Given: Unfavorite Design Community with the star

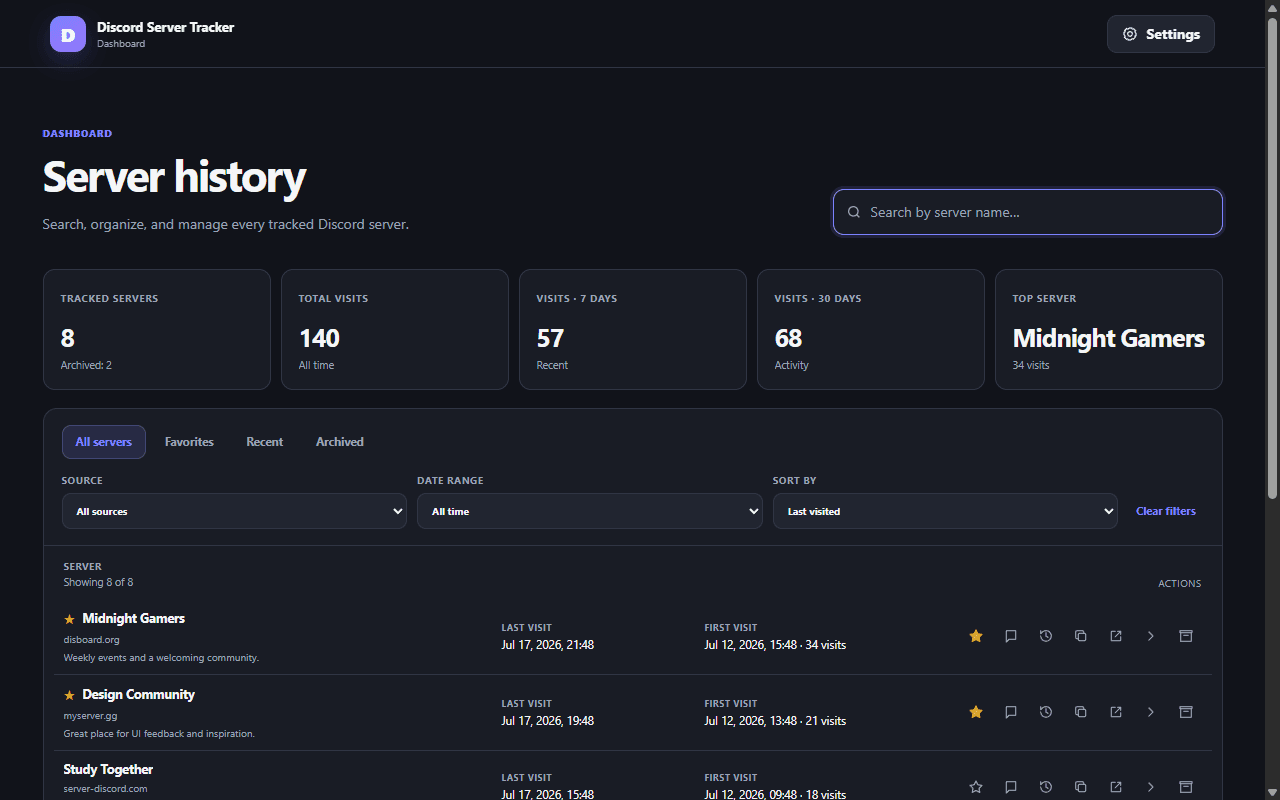Looking at the screenshot, I should pyautogui.click(x=976, y=712).
